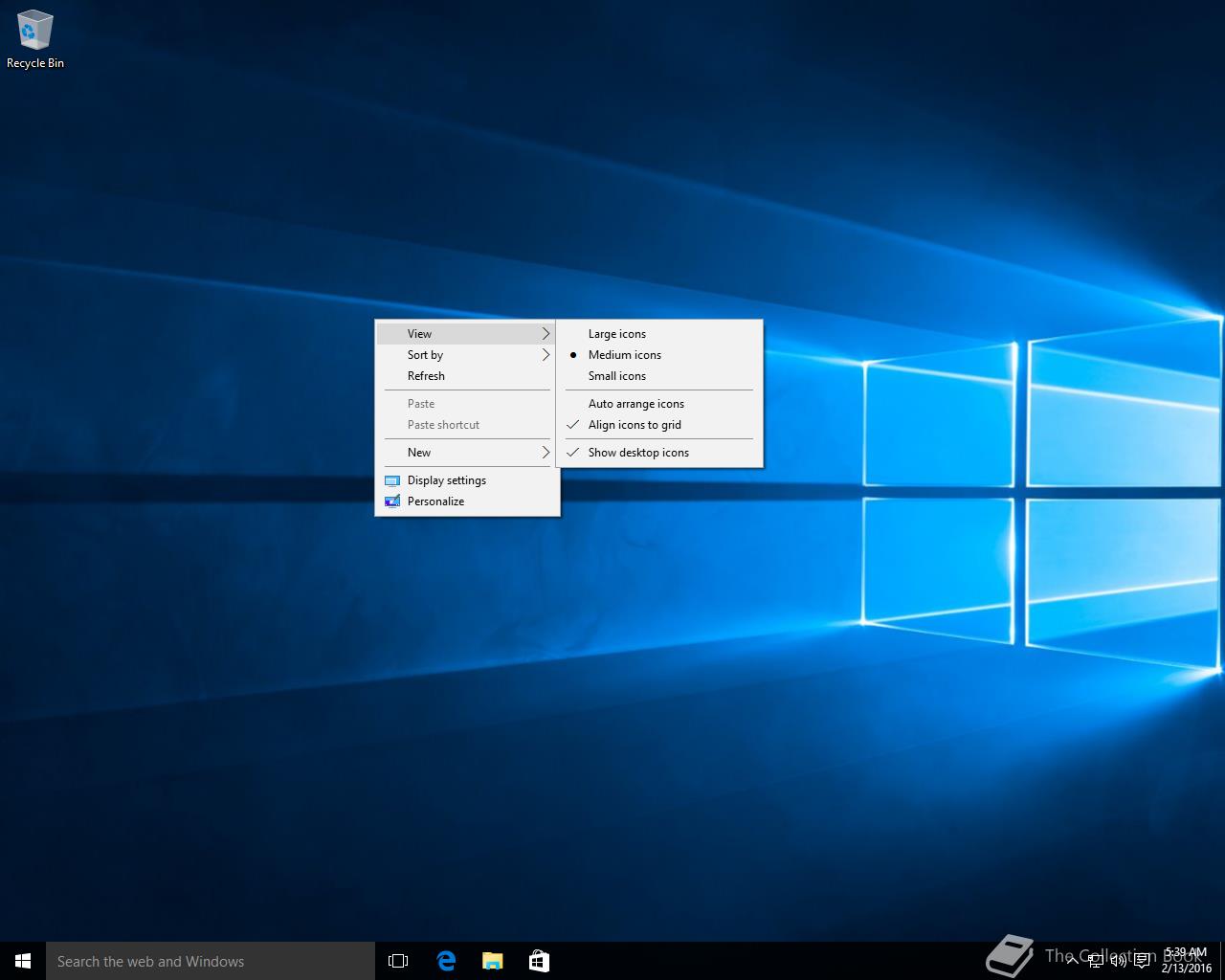Click Refresh in the context menu
This screenshot has width=1225, height=980.
point(467,376)
